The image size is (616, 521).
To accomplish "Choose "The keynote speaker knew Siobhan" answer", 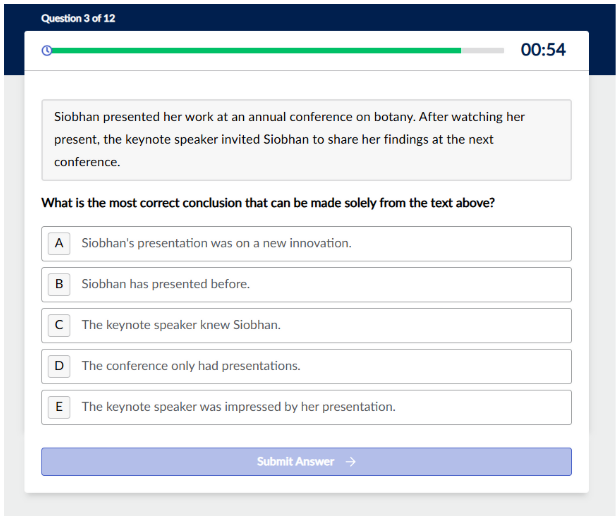I will 181,325.
